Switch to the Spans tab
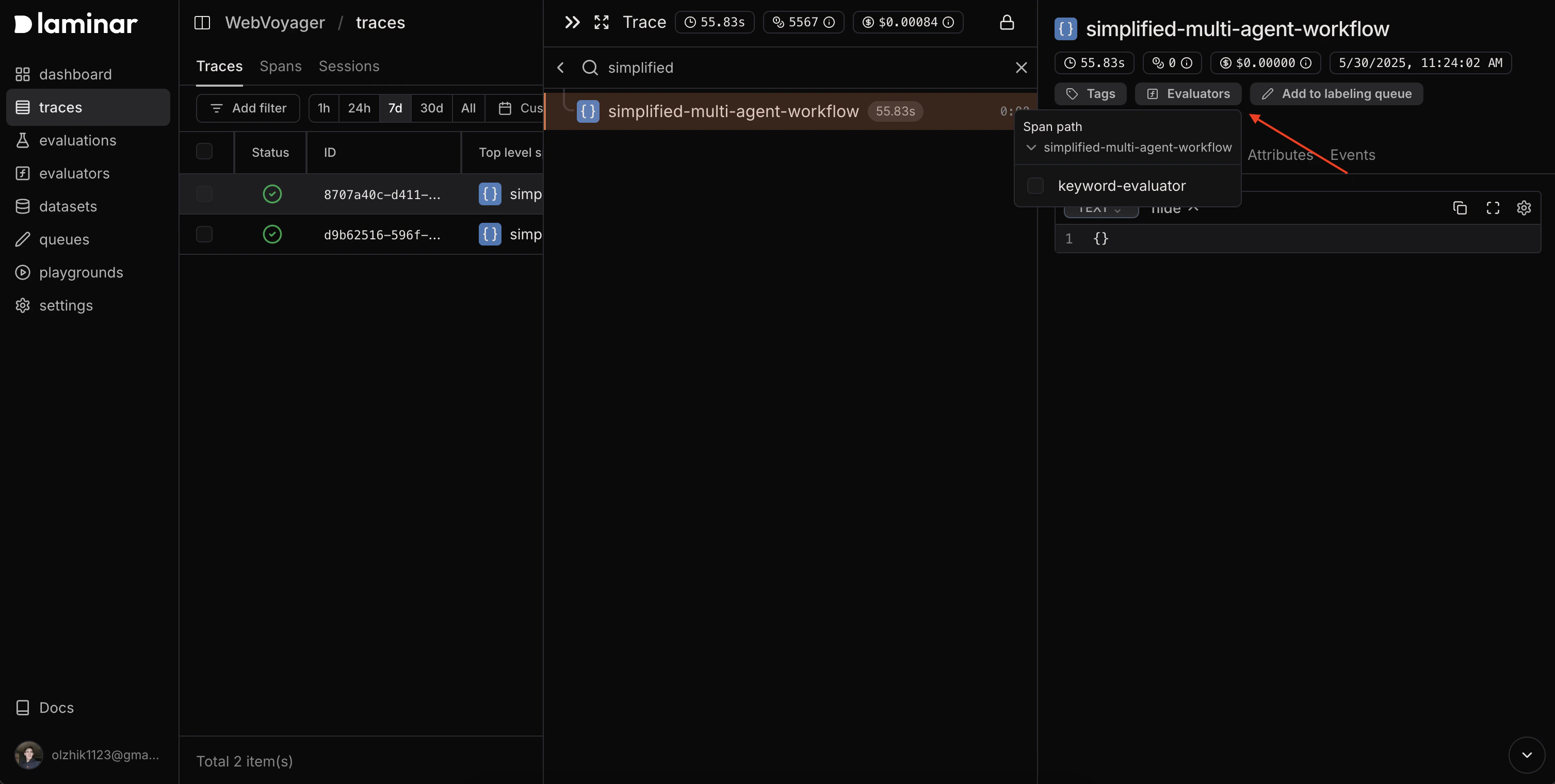The image size is (1555, 784). coord(280,67)
